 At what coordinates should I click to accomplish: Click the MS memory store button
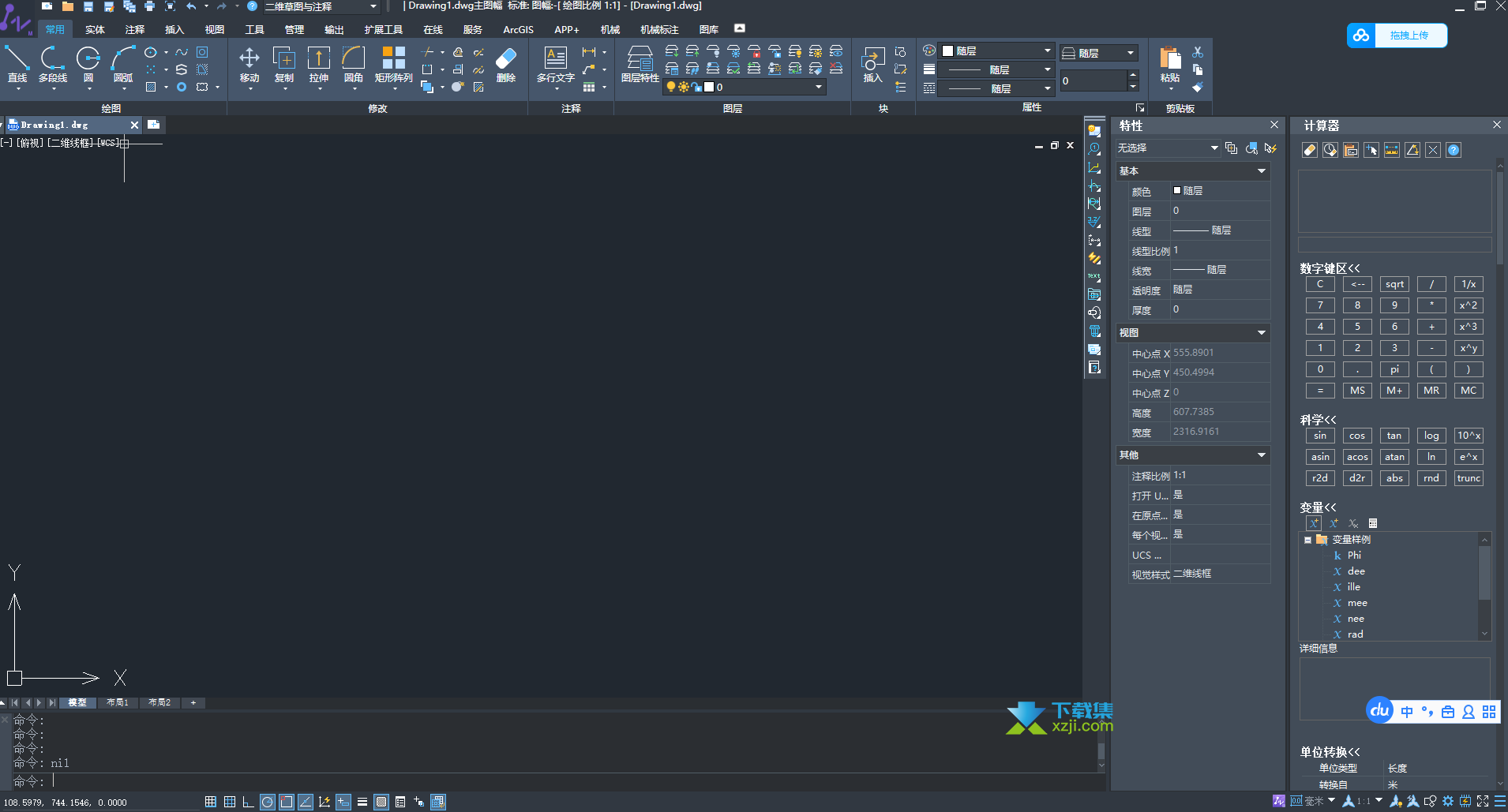(1357, 391)
